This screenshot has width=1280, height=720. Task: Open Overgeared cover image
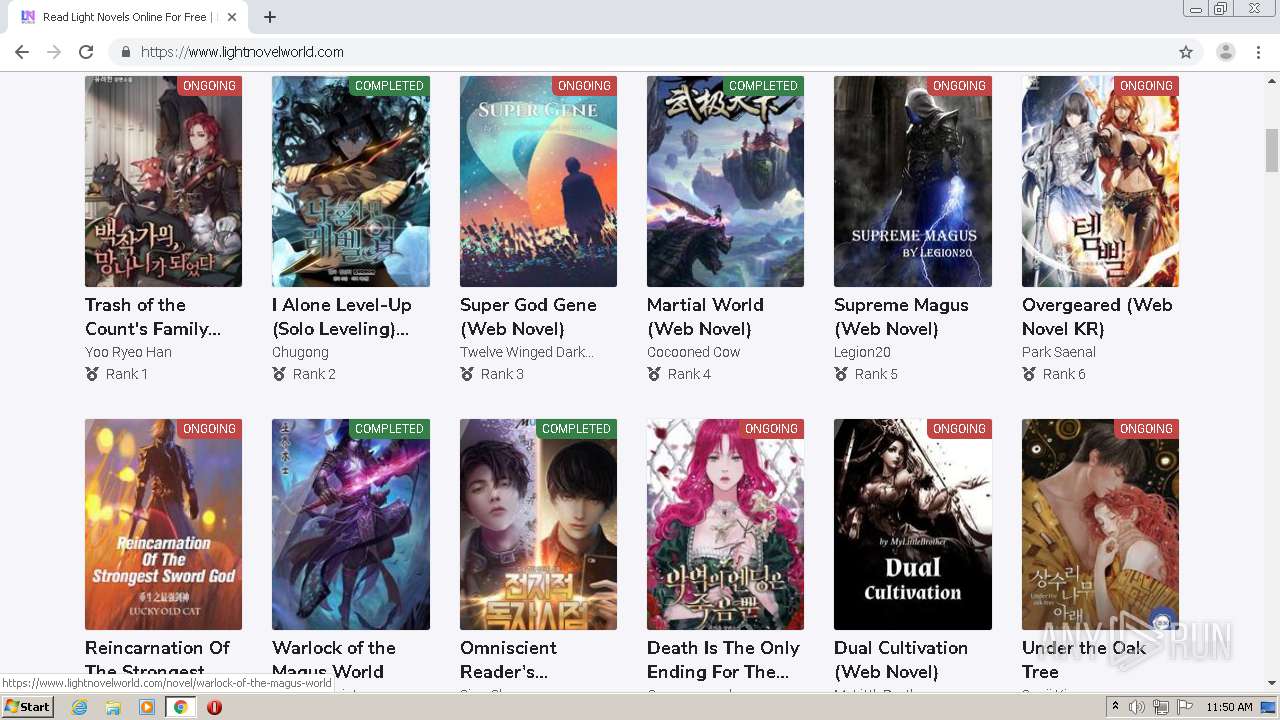[x=1100, y=181]
